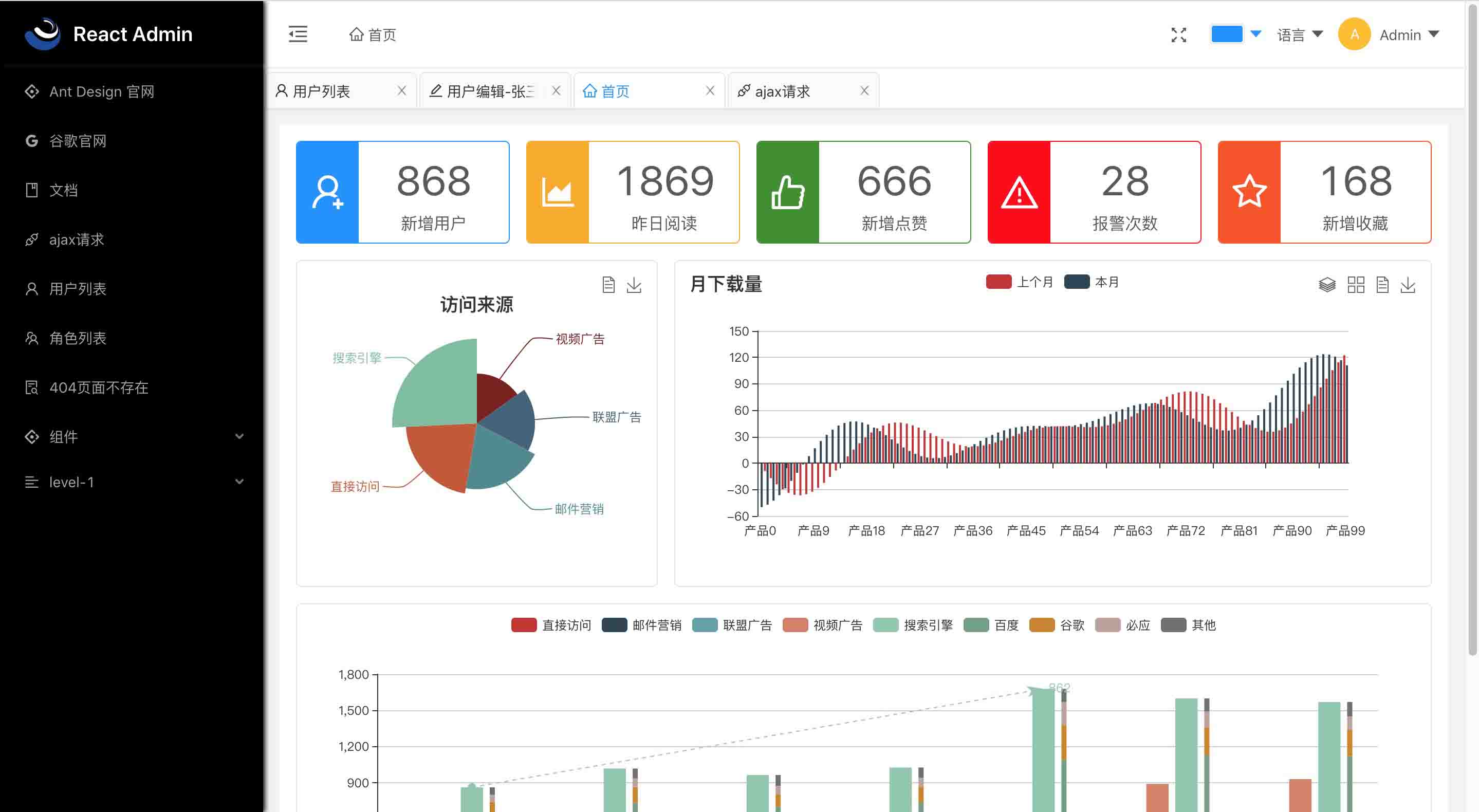Open 角色列表 in the sidebar menu

(x=78, y=338)
